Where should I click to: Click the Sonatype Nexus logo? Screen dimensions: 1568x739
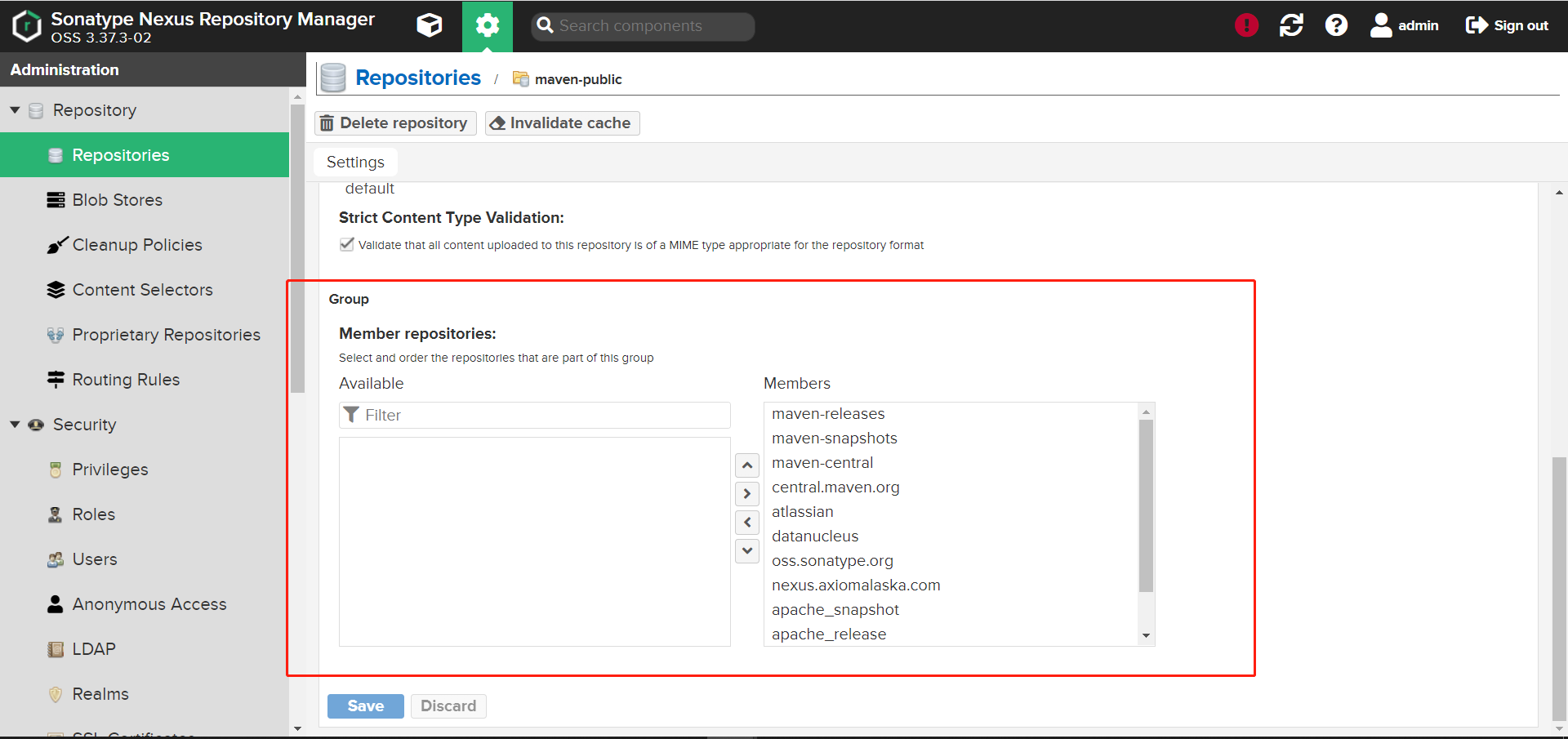[x=27, y=25]
